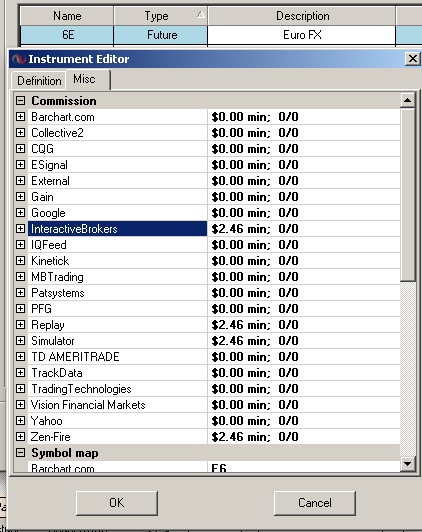Expand the Zen-Fire commission row
Viewport: 422px width, 532px height.
[x=20, y=437]
